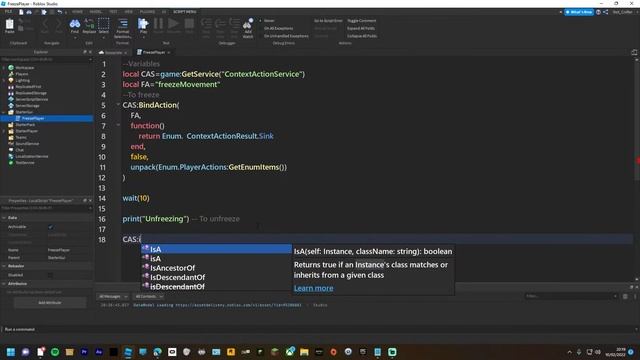Open the TEST ribbon tab
This screenshot has height=360, width=640.
[x=113, y=12]
